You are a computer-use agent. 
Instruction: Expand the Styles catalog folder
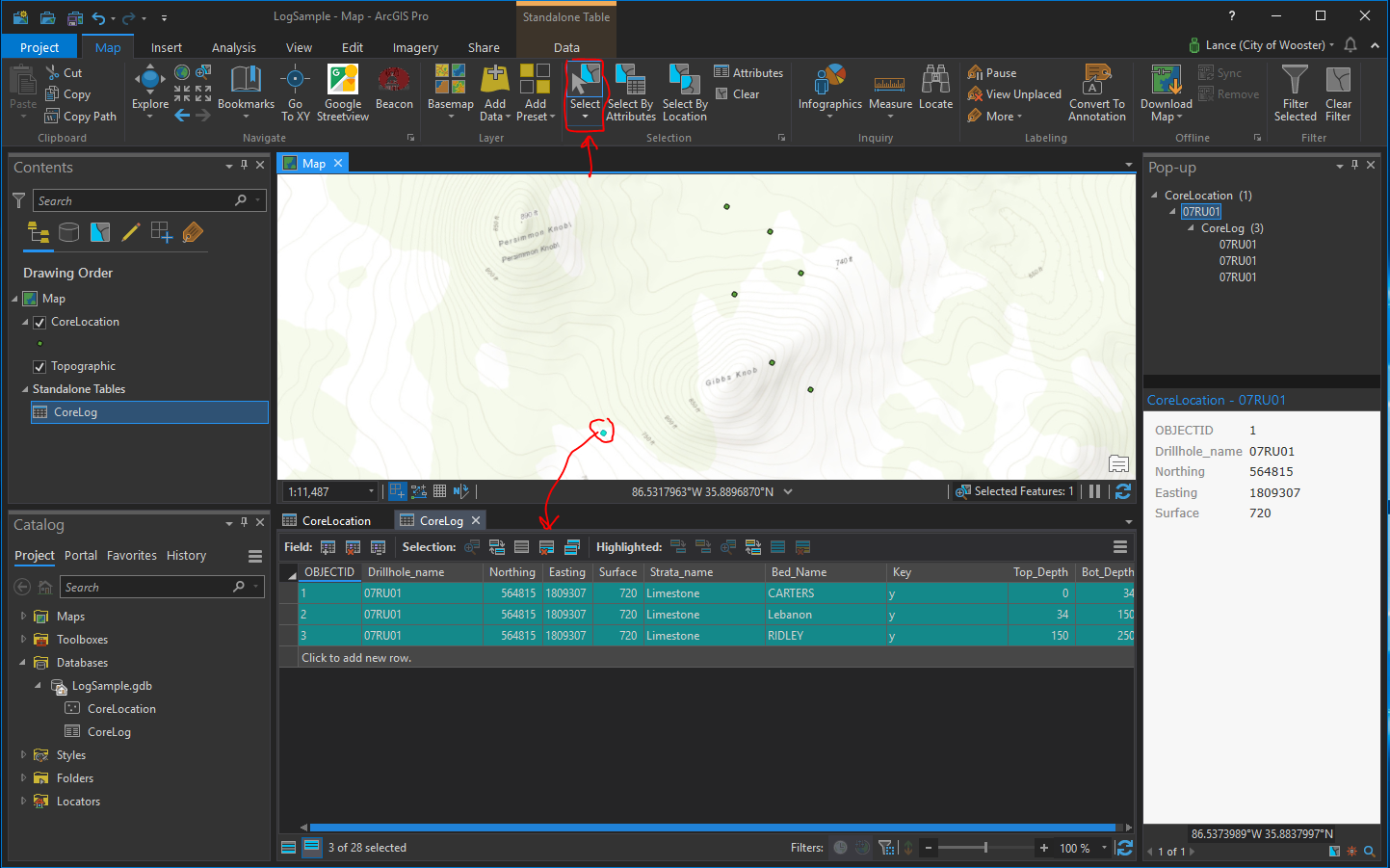[23, 754]
